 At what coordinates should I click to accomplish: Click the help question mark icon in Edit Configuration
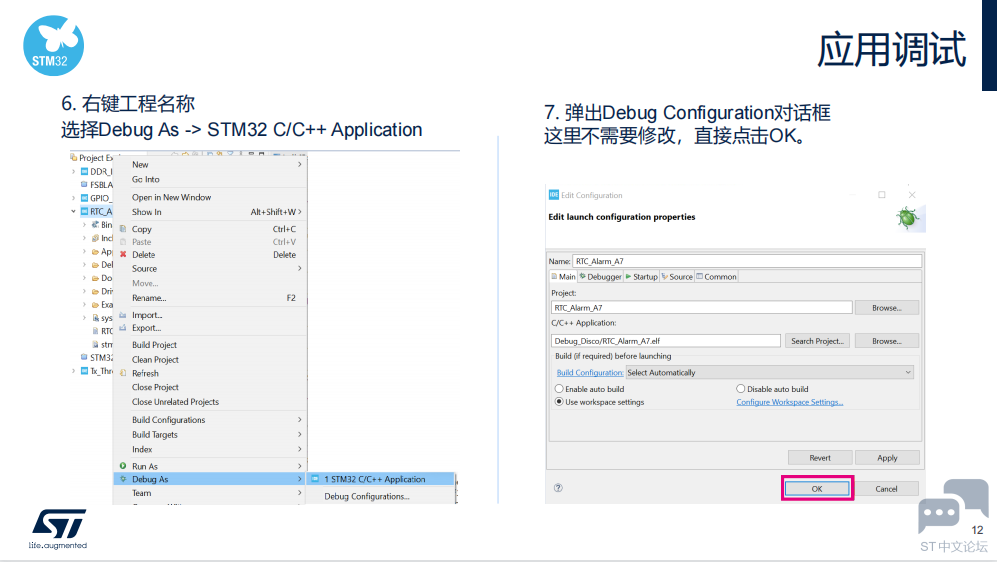click(558, 488)
